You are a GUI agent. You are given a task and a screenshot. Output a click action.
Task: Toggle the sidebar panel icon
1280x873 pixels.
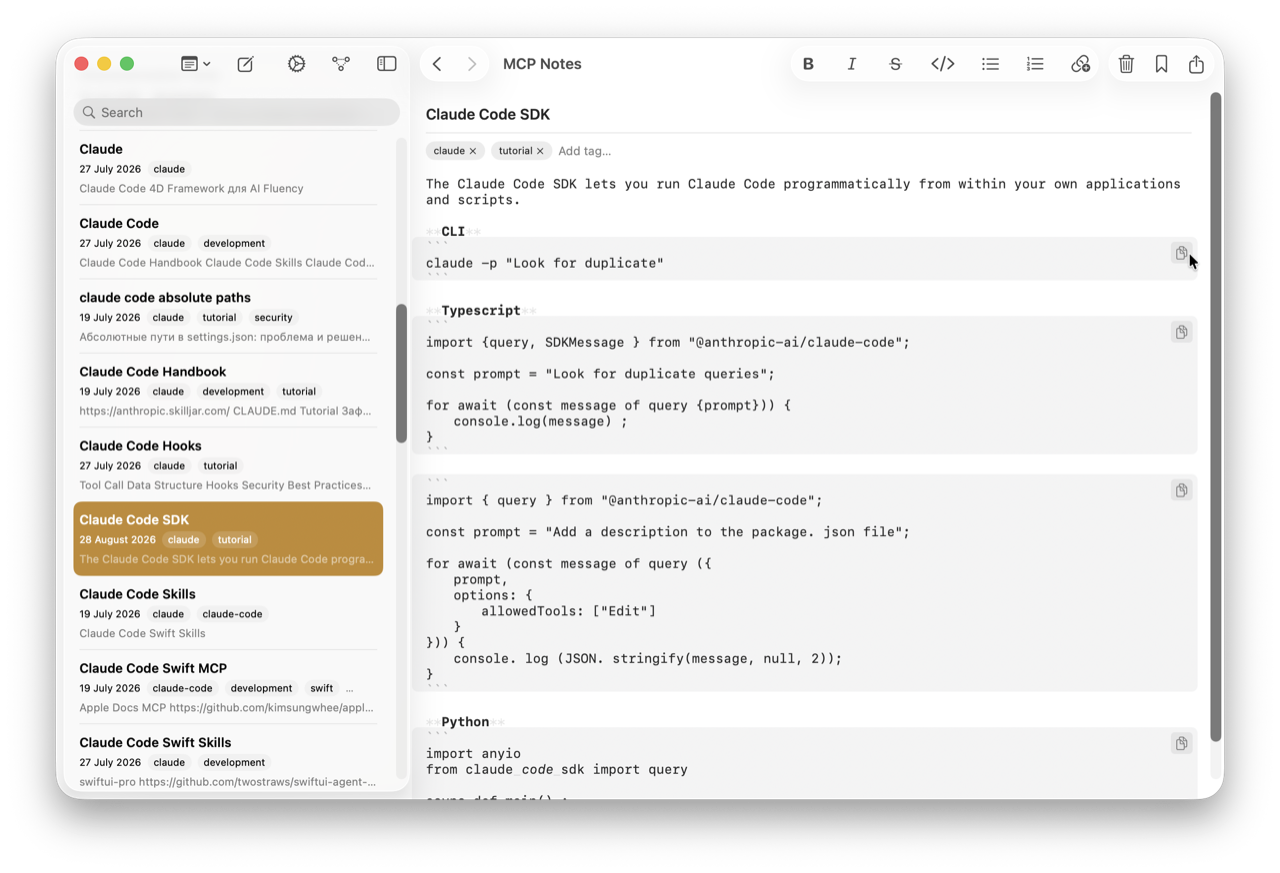(387, 64)
